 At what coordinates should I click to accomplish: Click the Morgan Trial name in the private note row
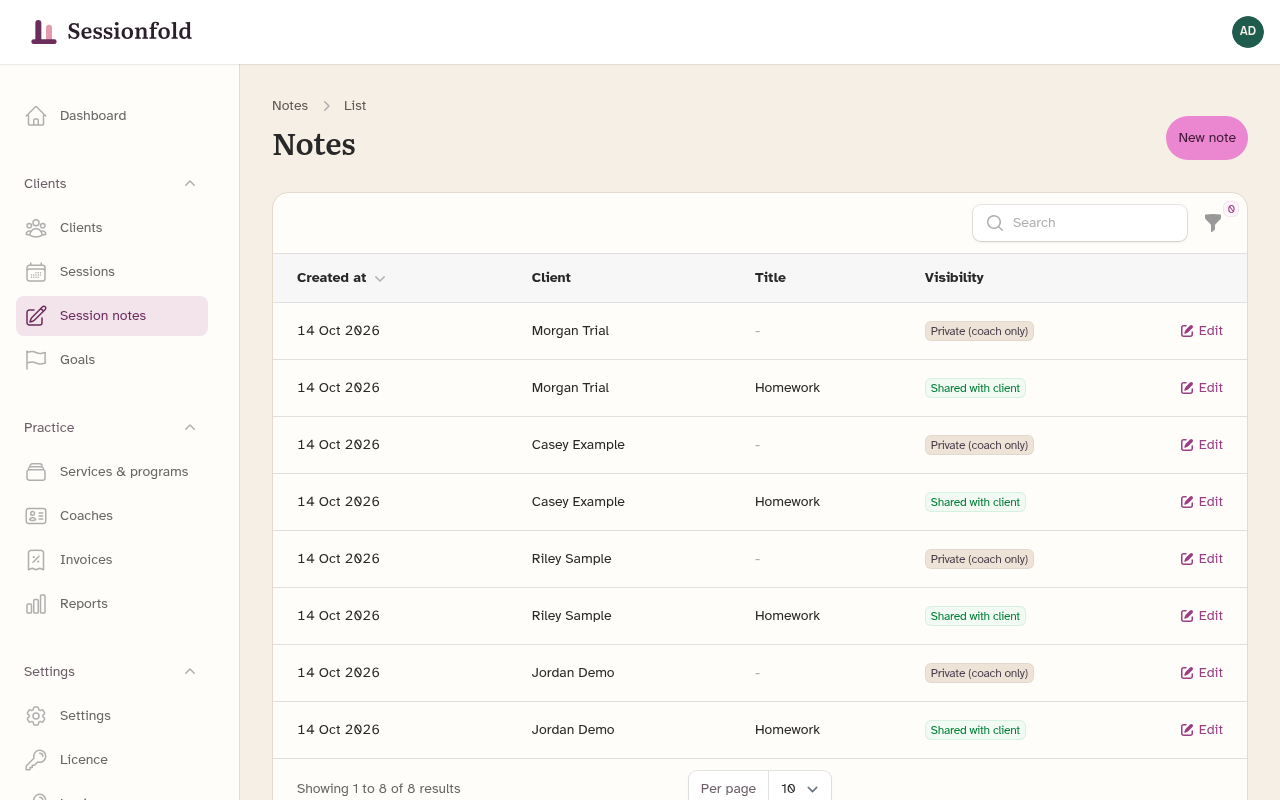[570, 331]
